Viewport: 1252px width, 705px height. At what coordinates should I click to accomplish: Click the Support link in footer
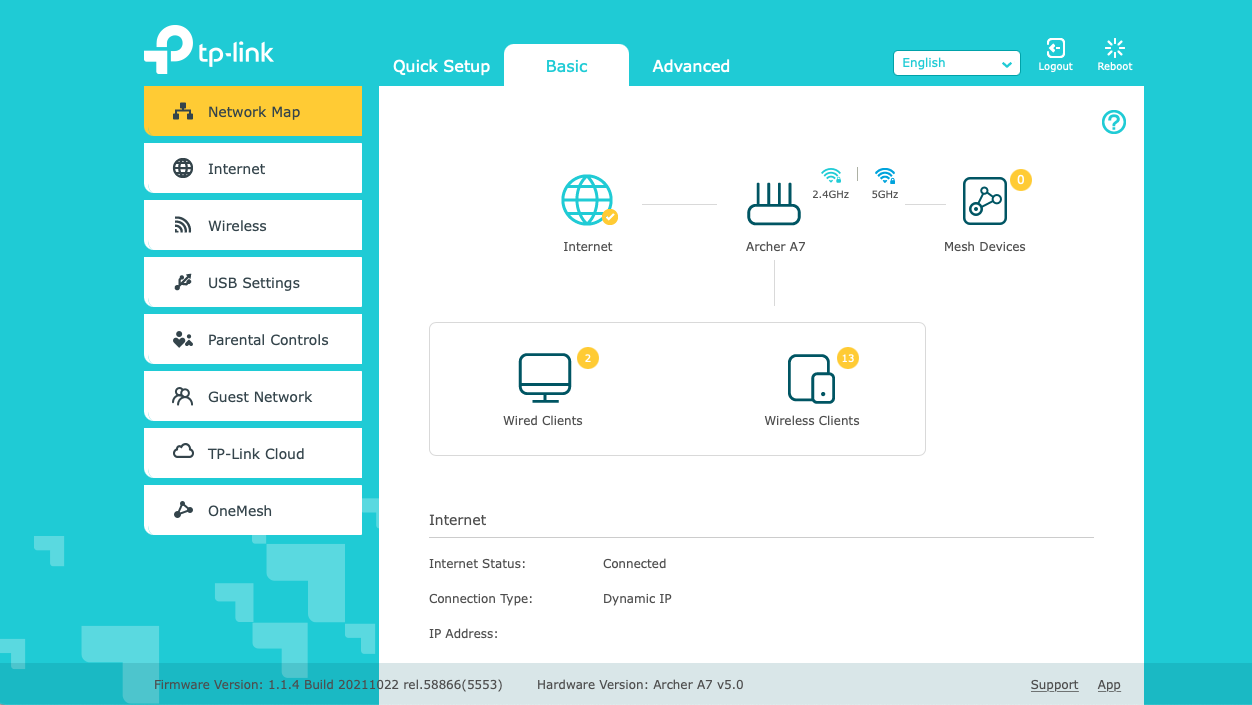[x=1054, y=685]
